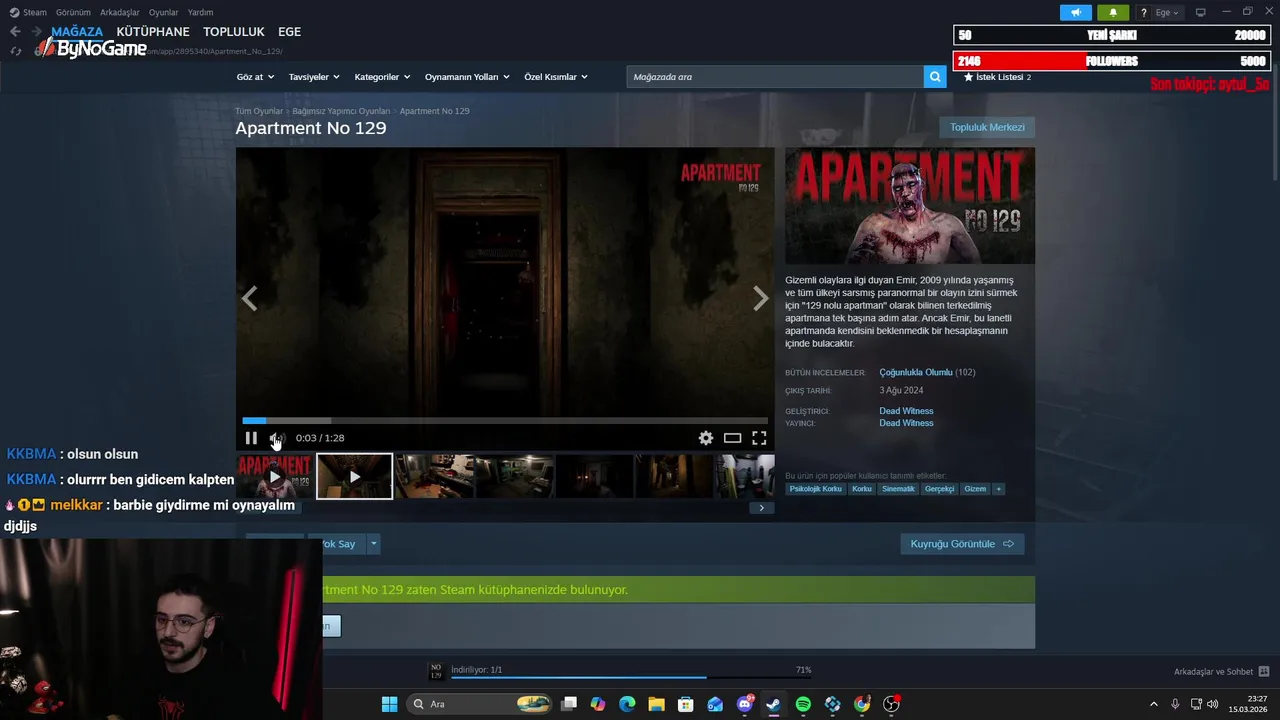Viewport: 1280px width, 720px height.
Task: Expand the Tavsiyeler dropdown
Action: 314,77
